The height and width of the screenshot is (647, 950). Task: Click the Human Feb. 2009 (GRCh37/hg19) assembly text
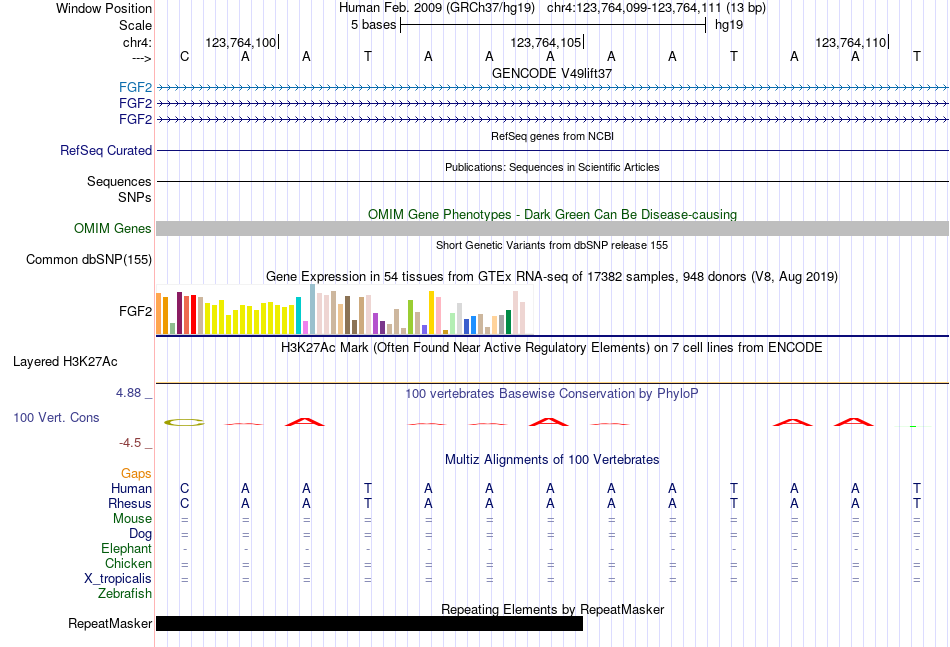point(437,8)
